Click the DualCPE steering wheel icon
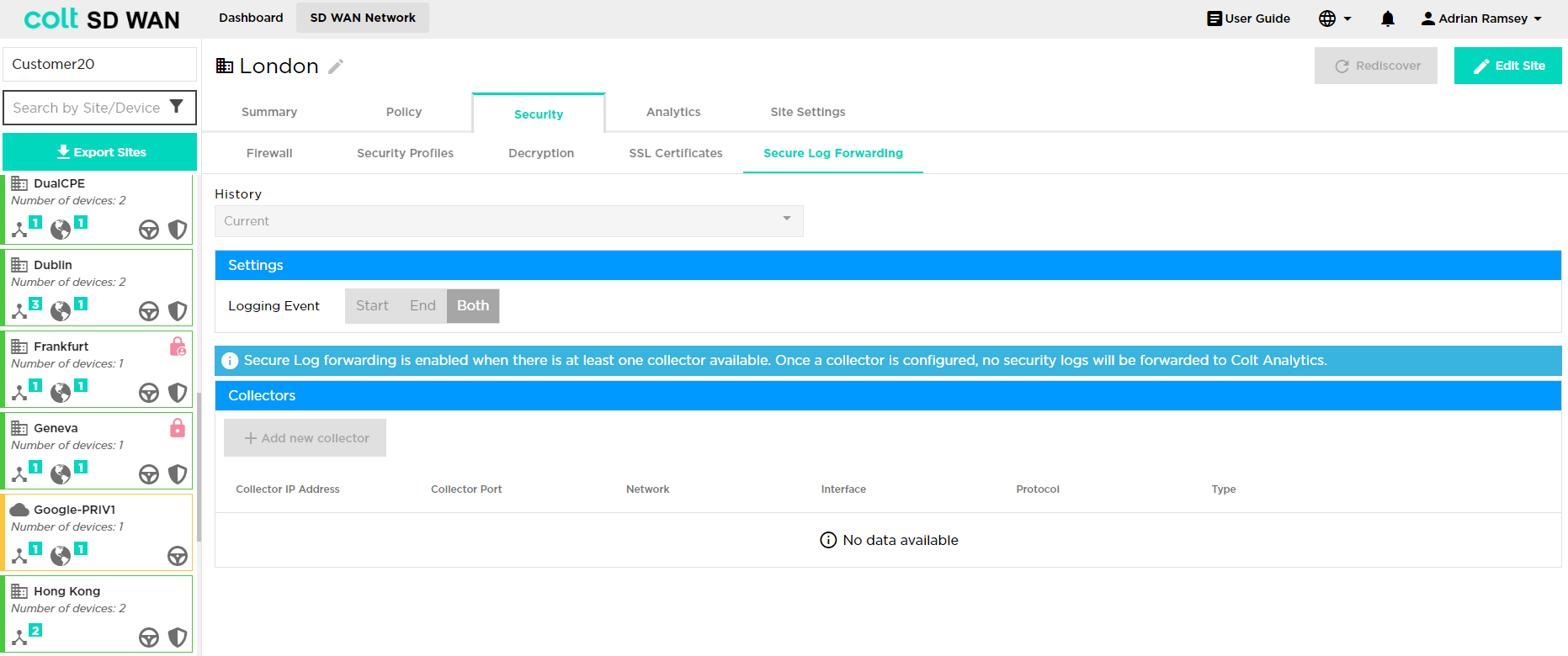 coord(149,230)
